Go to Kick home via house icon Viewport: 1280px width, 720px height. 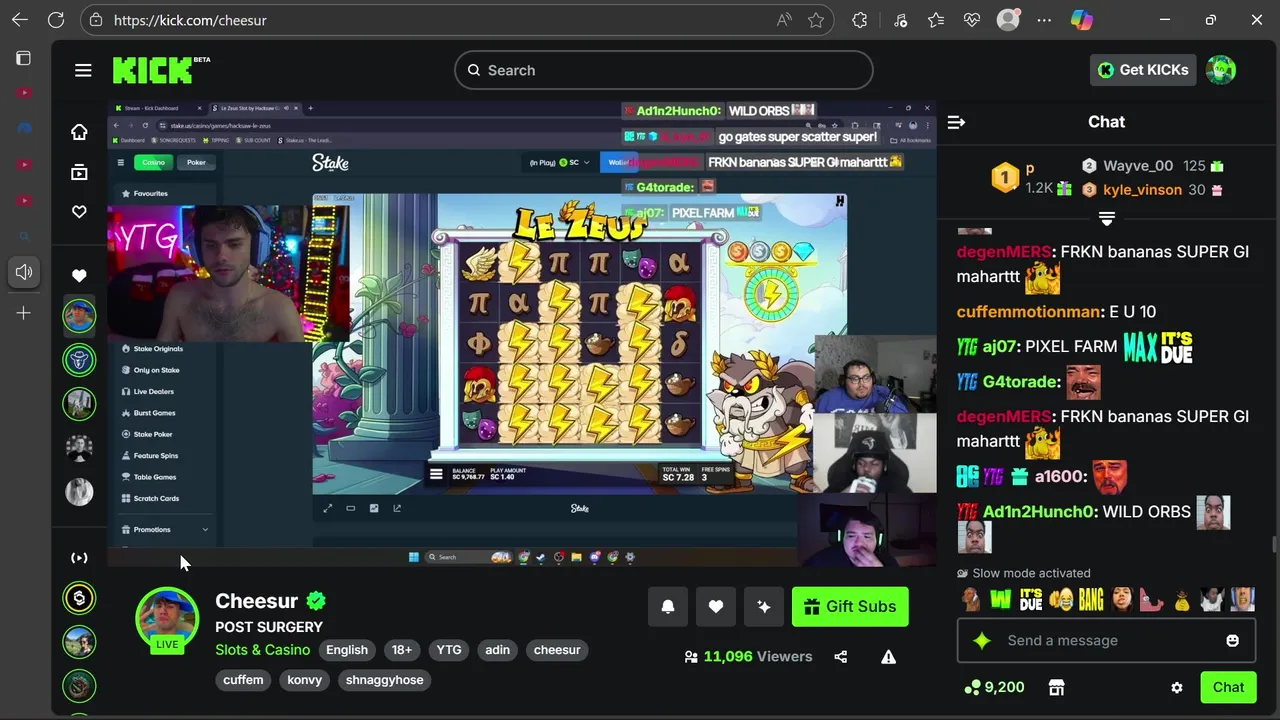pyautogui.click(x=79, y=132)
